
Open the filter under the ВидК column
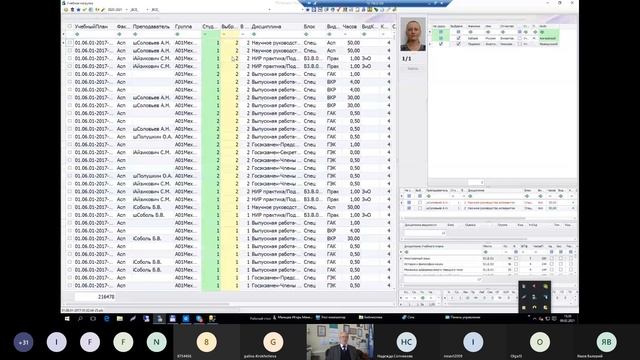(364, 34)
